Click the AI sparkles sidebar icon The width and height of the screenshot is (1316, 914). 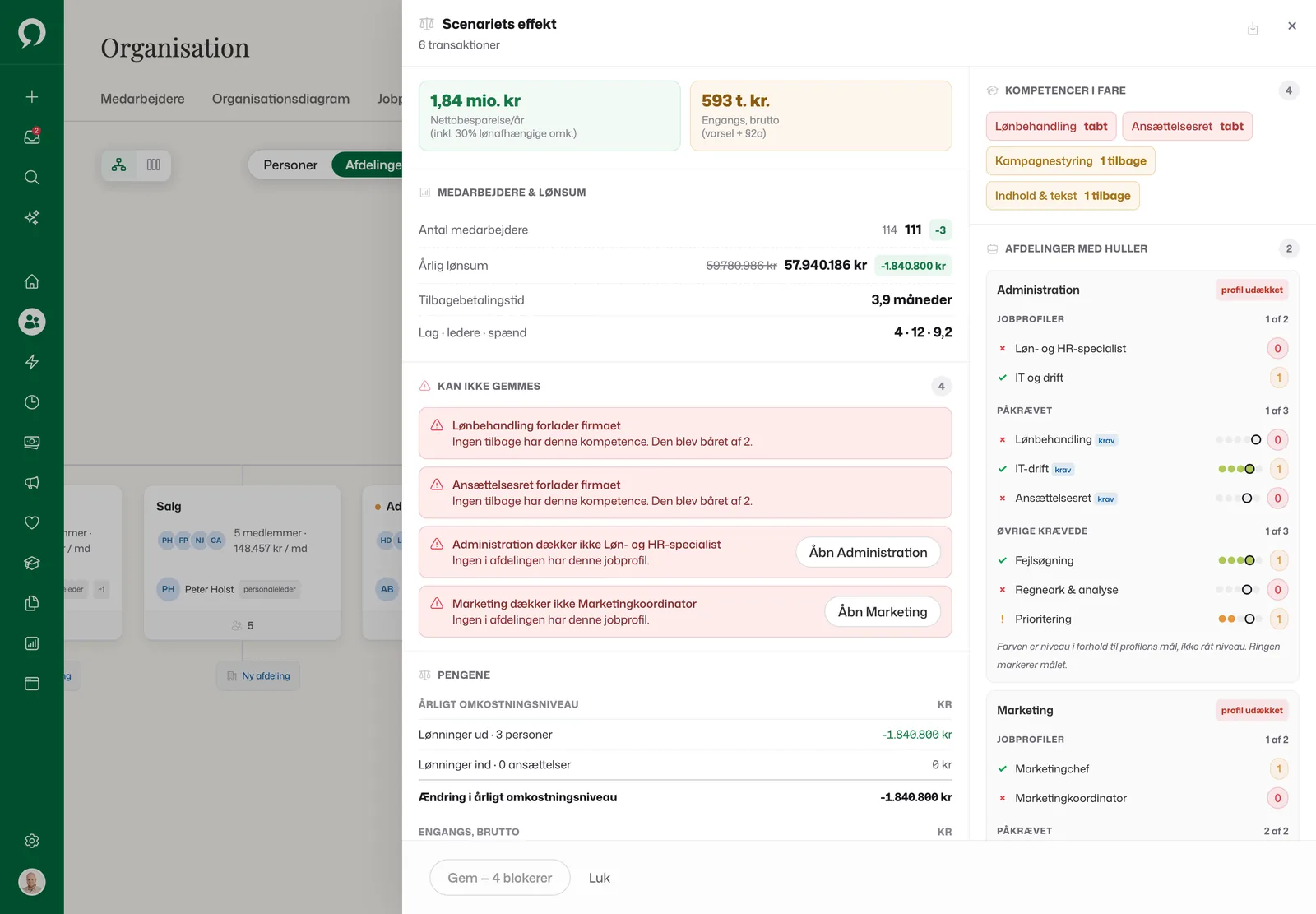pyautogui.click(x=32, y=218)
